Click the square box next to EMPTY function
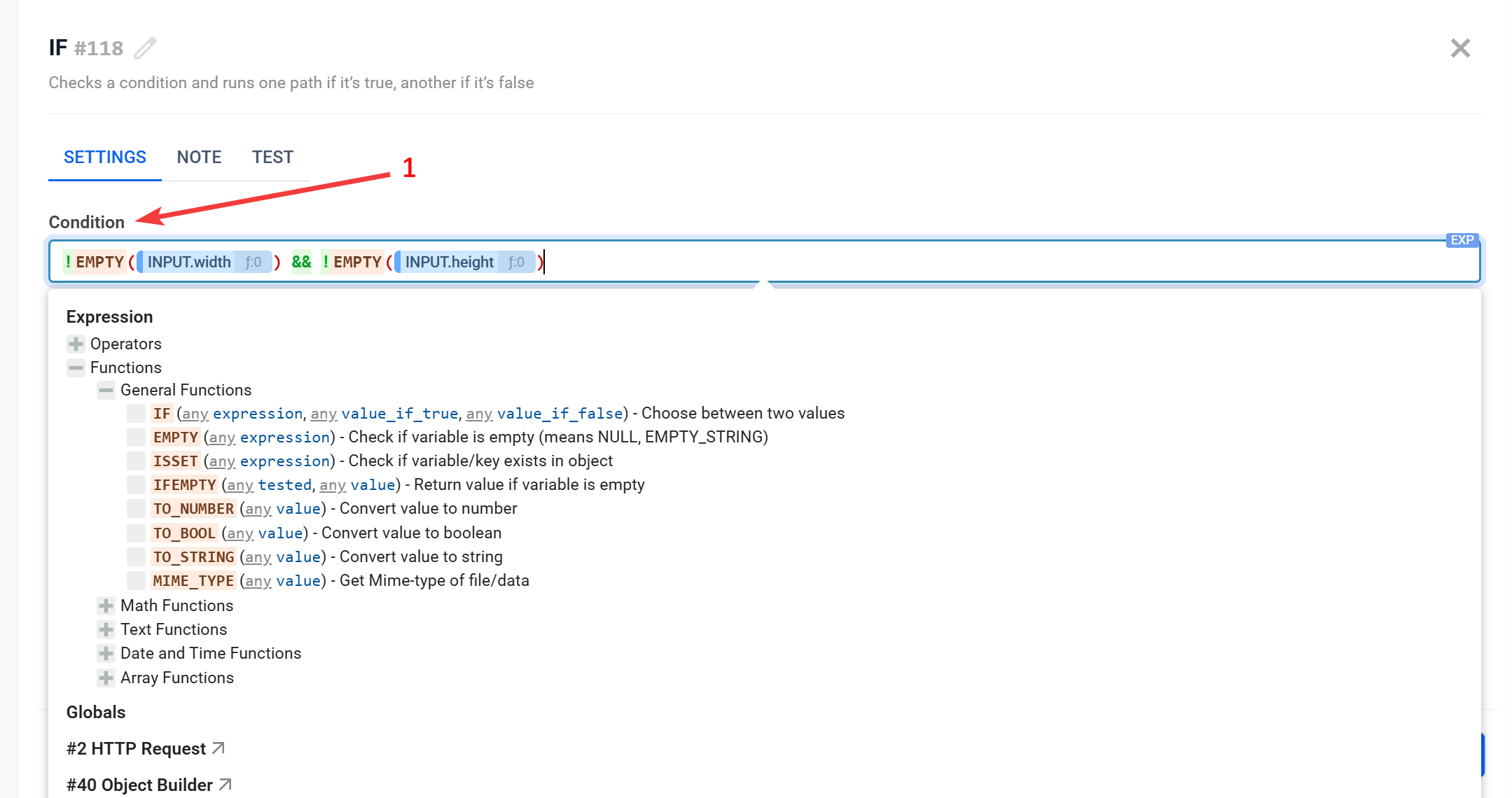Image resolution: width=1512 pixels, height=798 pixels. tap(136, 437)
